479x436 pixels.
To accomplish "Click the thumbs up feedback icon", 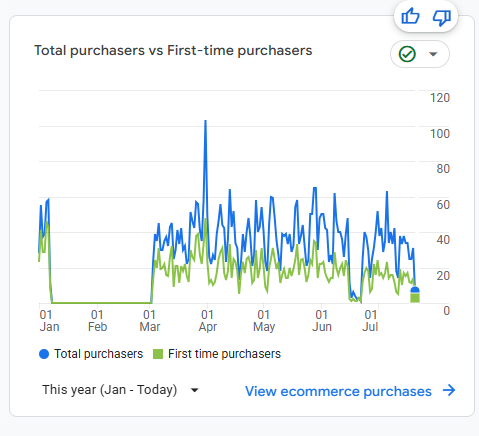I will (410, 16).
